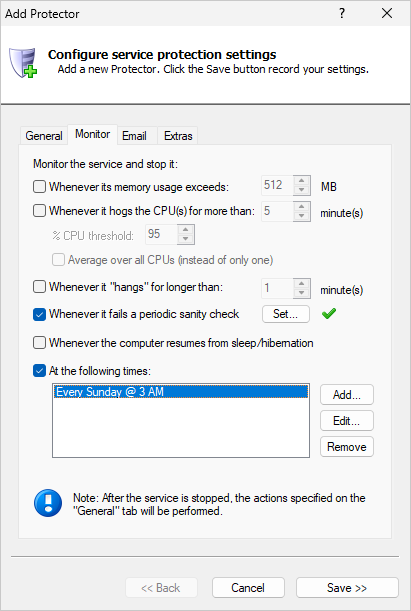Viewport: 411px width, 611px height.
Task: Uncheck At the following times option
Action: click(x=39, y=371)
